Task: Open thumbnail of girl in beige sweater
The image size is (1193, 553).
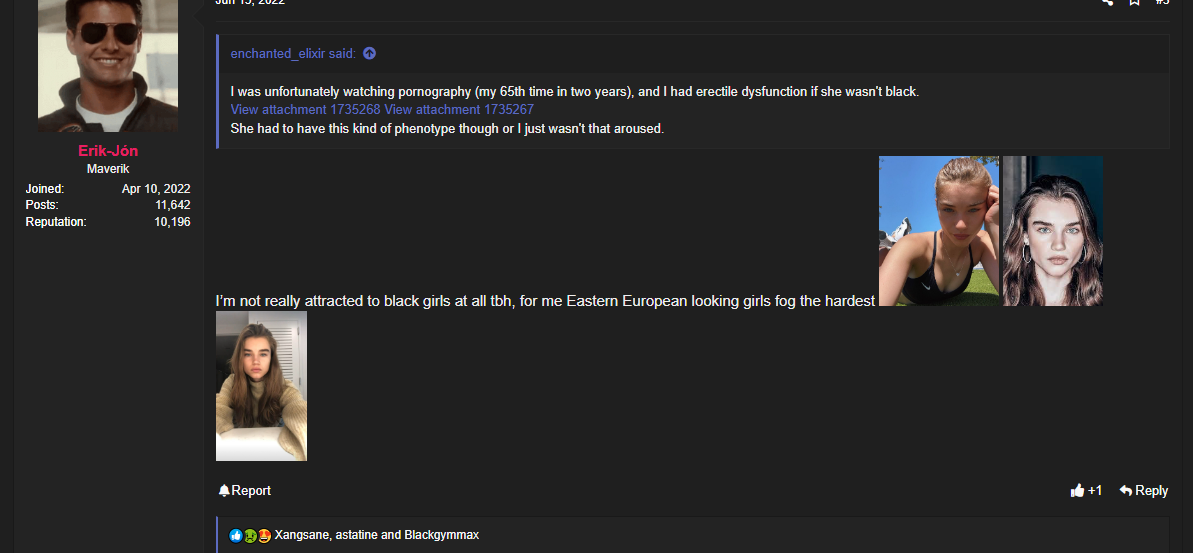Action: point(261,386)
